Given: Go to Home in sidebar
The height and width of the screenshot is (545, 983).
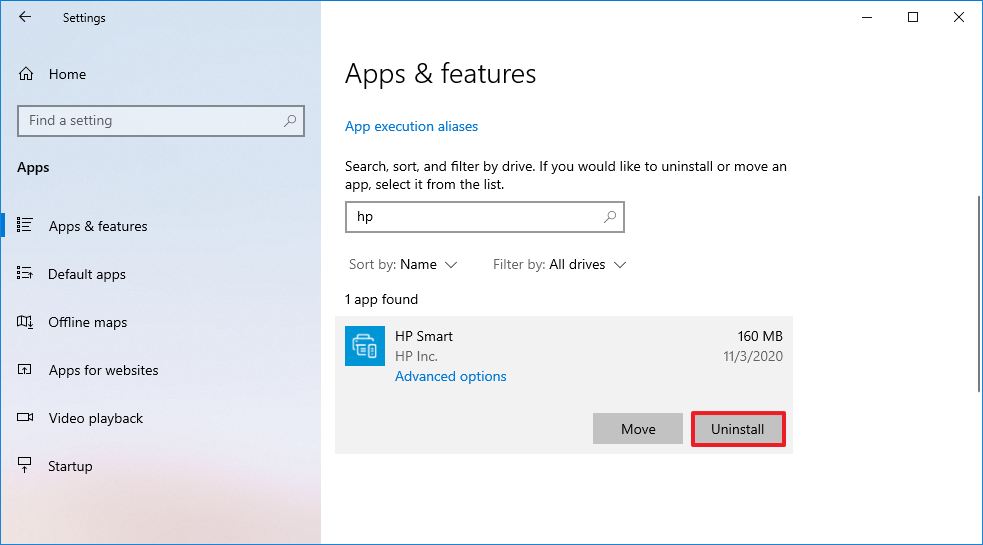Looking at the screenshot, I should (66, 74).
